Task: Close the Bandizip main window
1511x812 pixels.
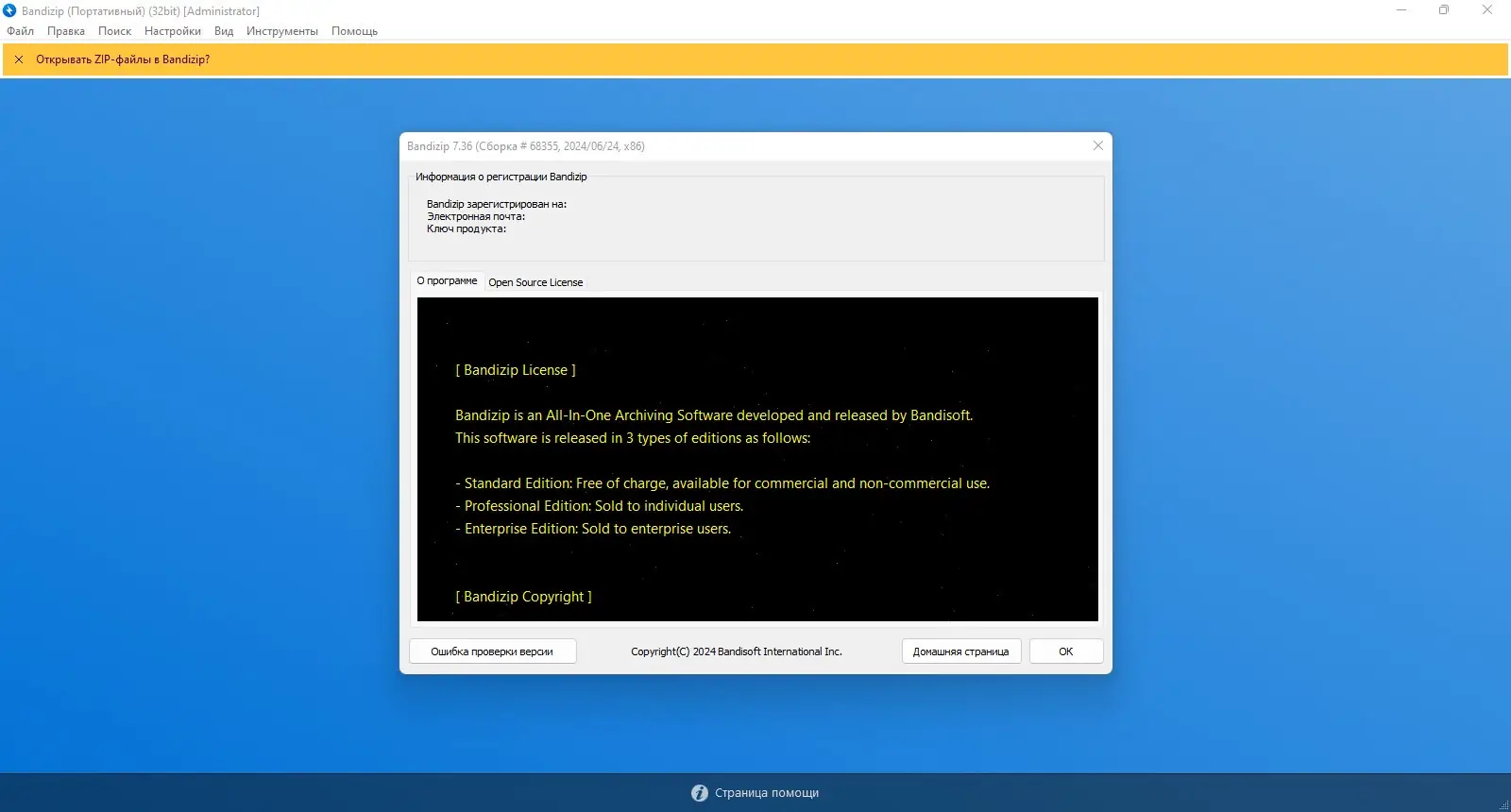Action: (x=1487, y=10)
